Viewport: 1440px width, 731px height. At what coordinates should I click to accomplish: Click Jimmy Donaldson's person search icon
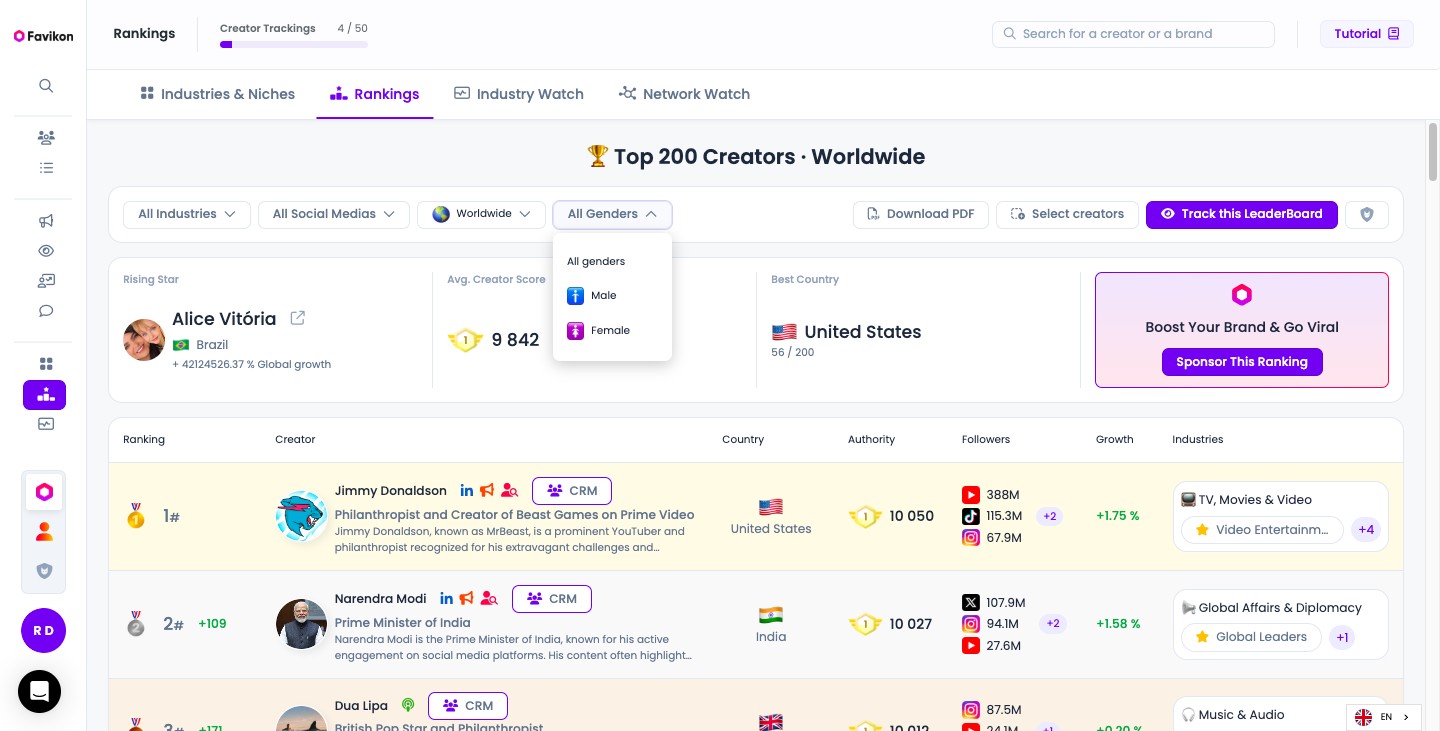[x=510, y=490]
